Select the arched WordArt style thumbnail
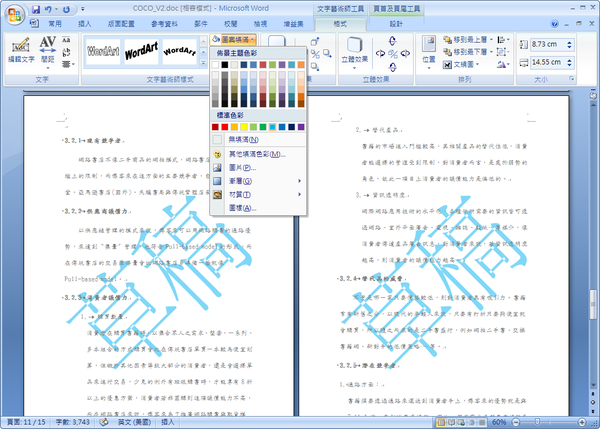 click(x=179, y=51)
